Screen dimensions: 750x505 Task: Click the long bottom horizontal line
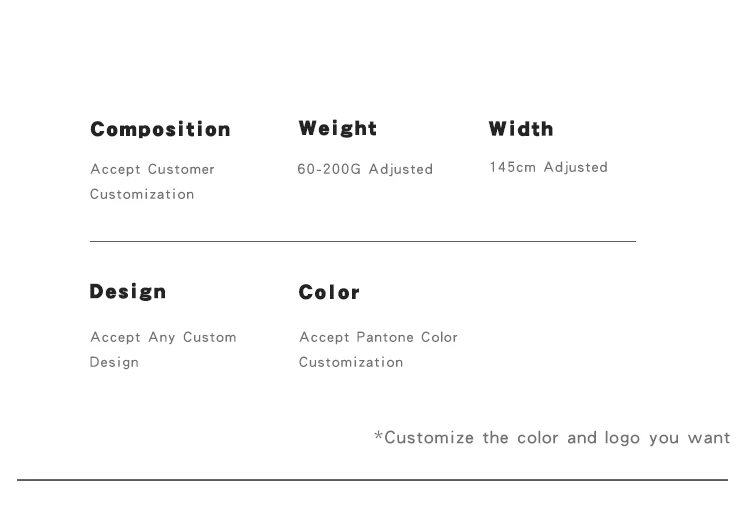point(372,480)
